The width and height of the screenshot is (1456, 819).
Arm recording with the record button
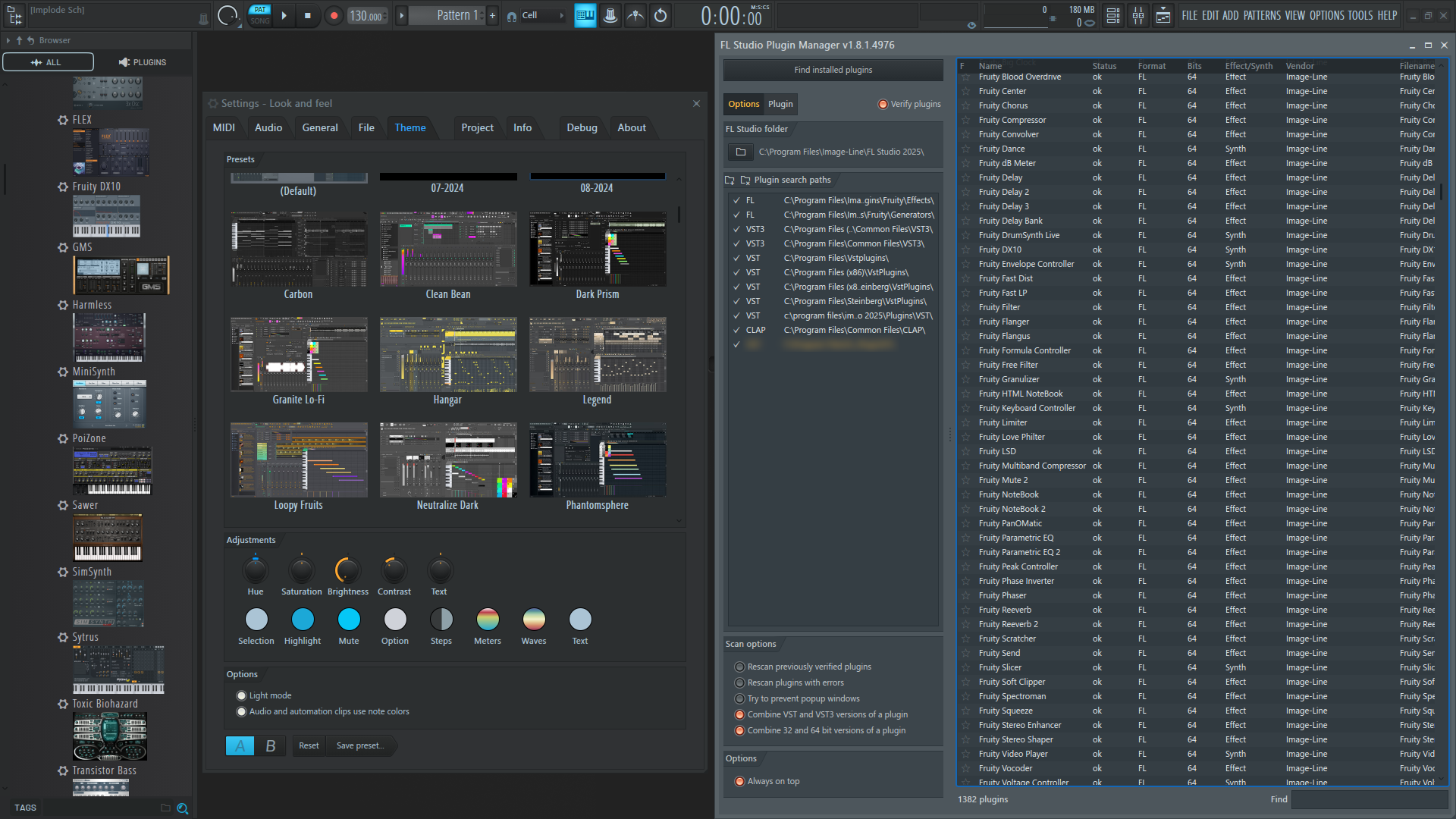tap(334, 15)
